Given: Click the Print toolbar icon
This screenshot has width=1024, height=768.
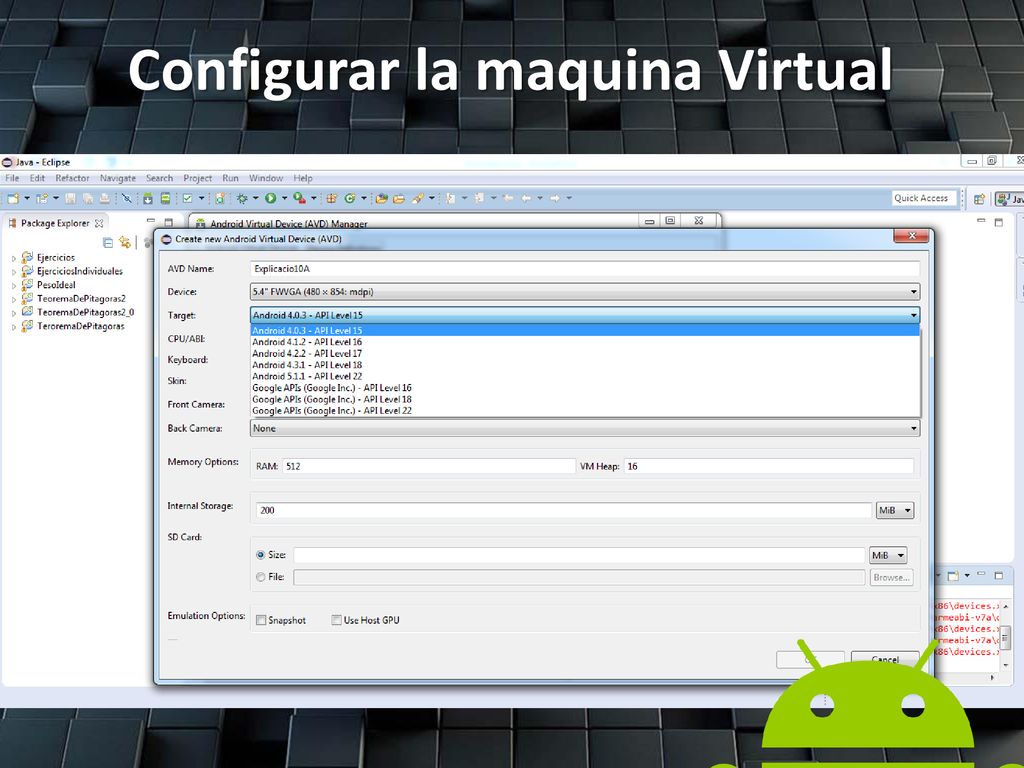Looking at the screenshot, I should tap(104, 198).
